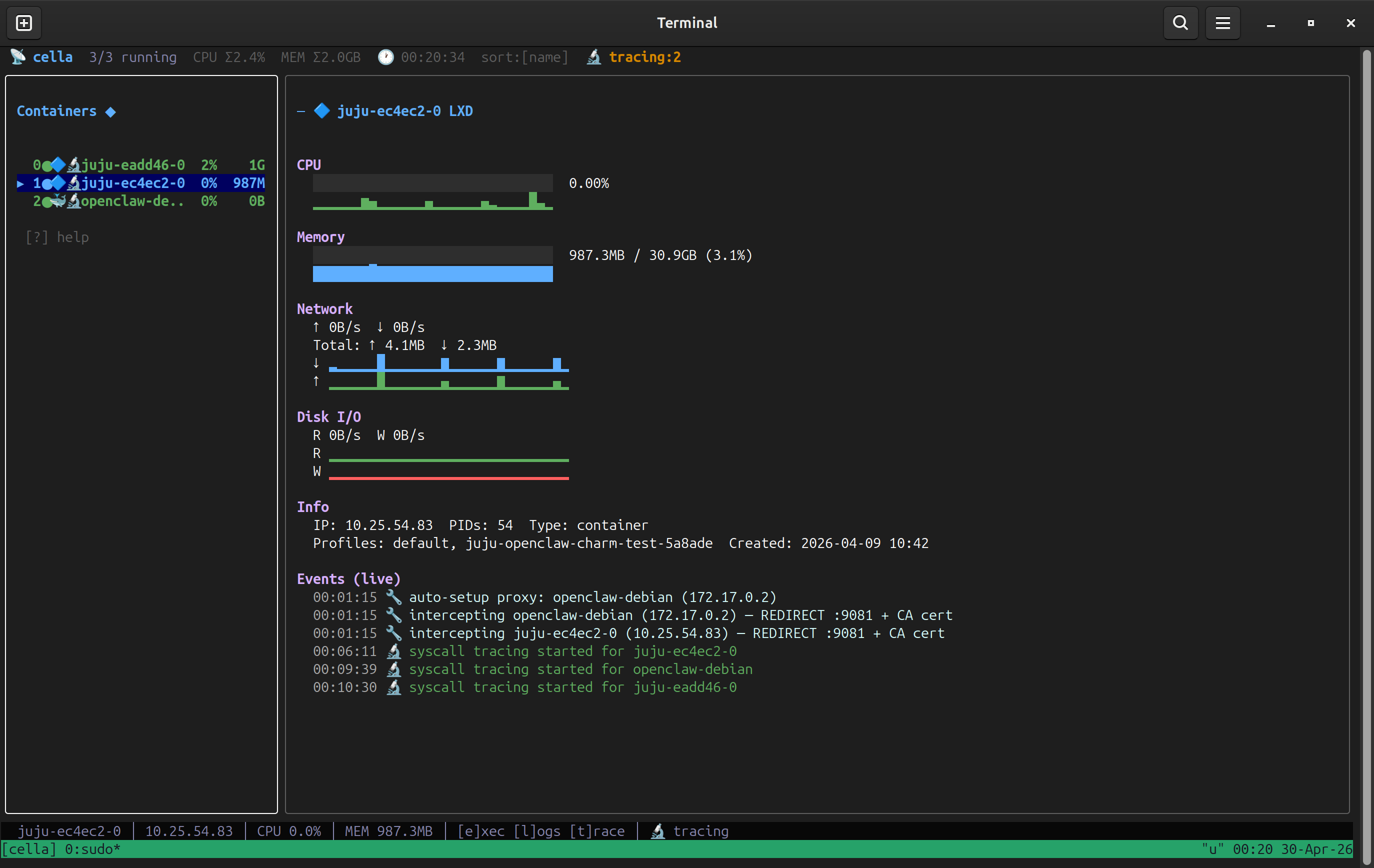Open the terminal search
The image size is (1374, 868).
coord(1180,23)
